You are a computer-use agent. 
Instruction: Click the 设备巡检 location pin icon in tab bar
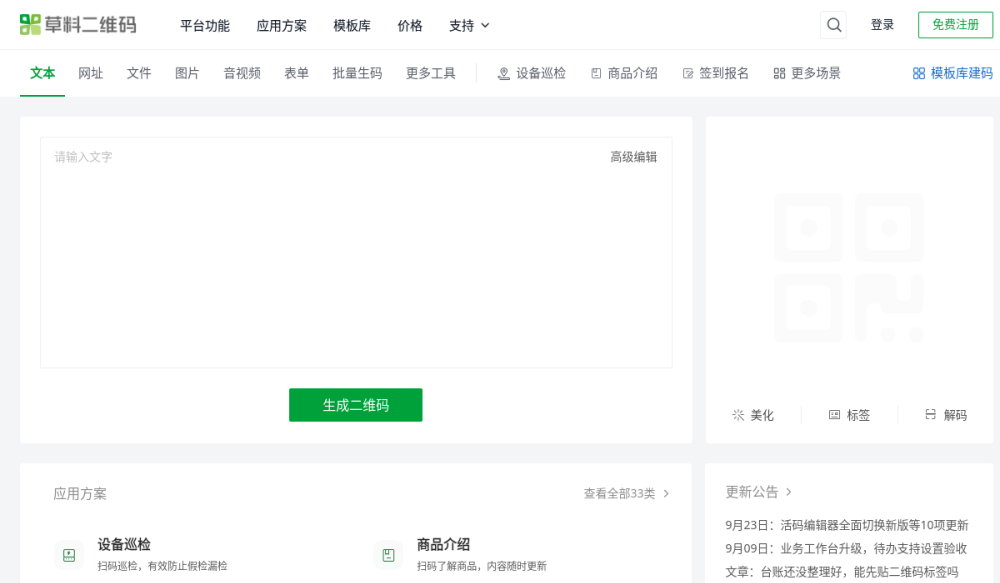pos(504,73)
